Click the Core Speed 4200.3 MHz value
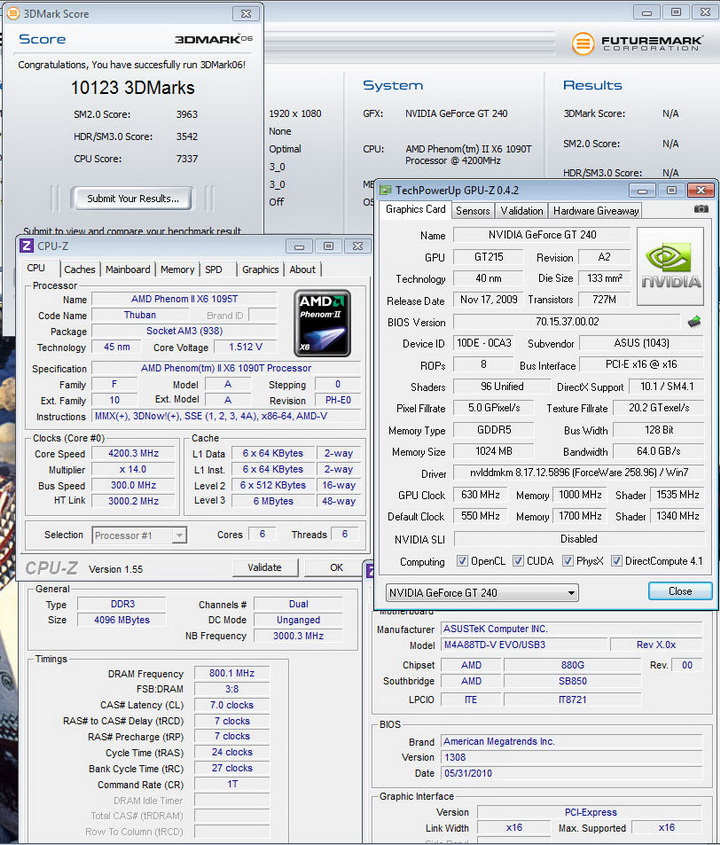Screen dimensions: 720x845 click(133, 454)
